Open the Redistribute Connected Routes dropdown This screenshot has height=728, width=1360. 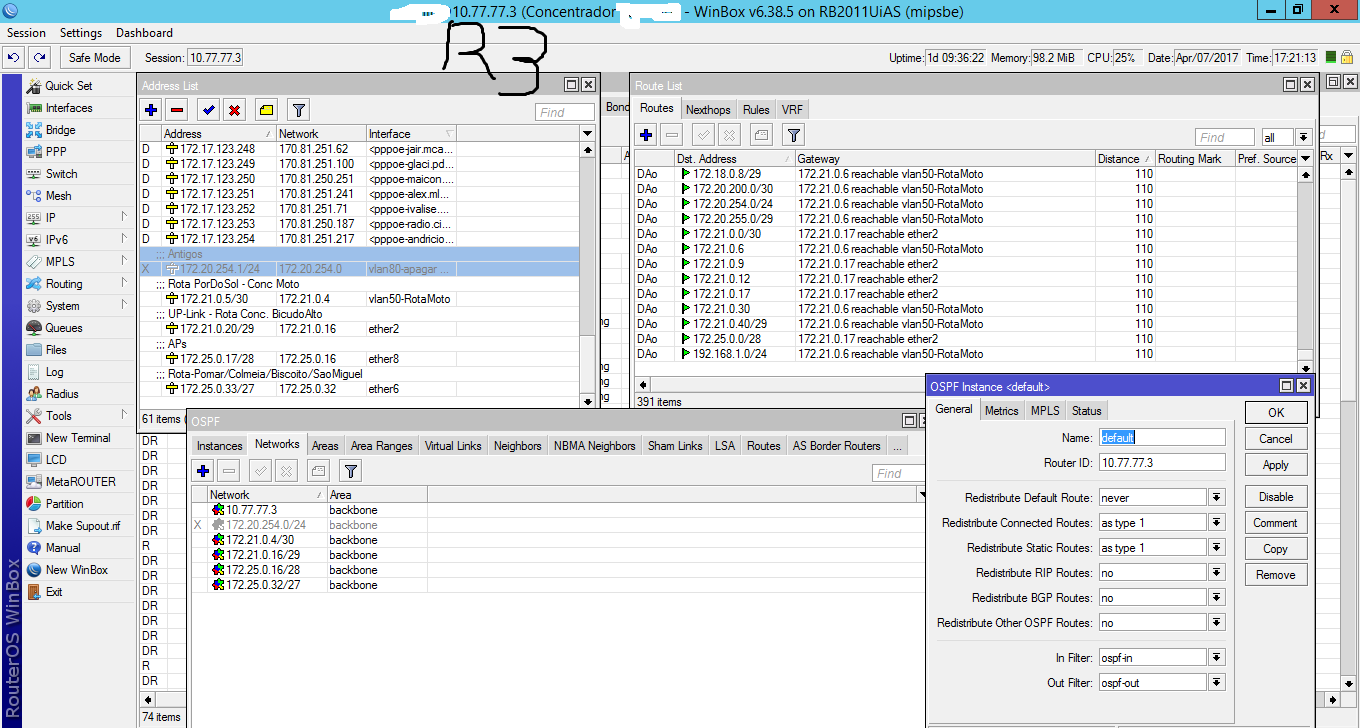click(1217, 522)
